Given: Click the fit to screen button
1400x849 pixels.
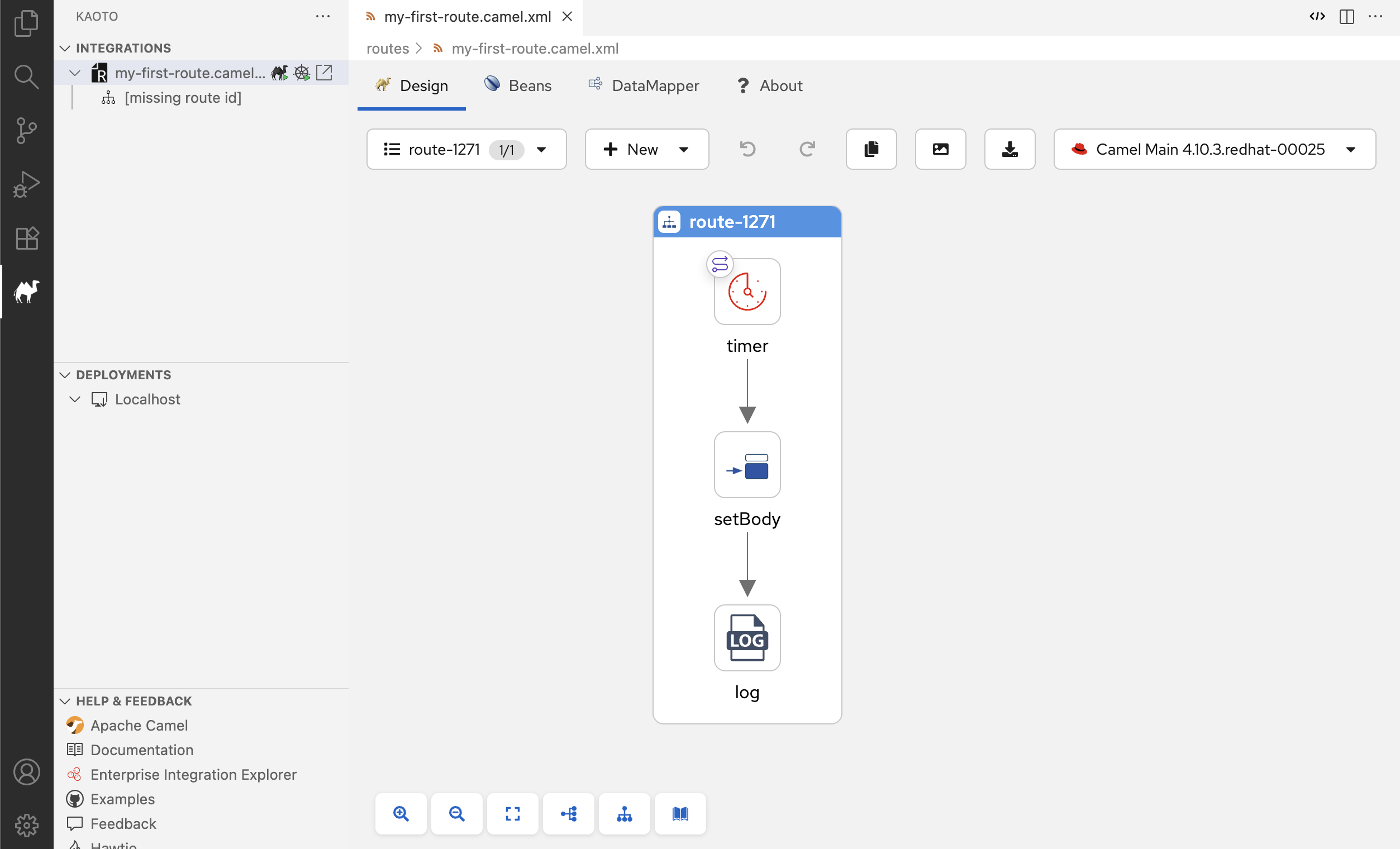Looking at the screenshot, I should point(512,813).
